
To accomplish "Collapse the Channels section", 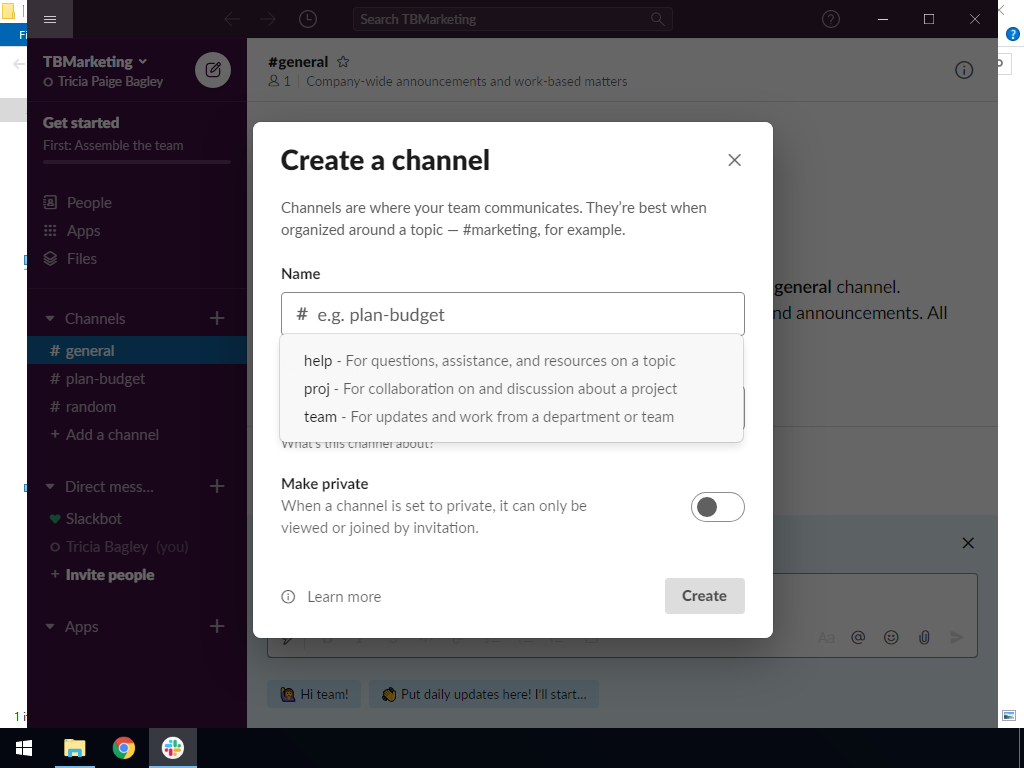I will click(x=50, y=319).
